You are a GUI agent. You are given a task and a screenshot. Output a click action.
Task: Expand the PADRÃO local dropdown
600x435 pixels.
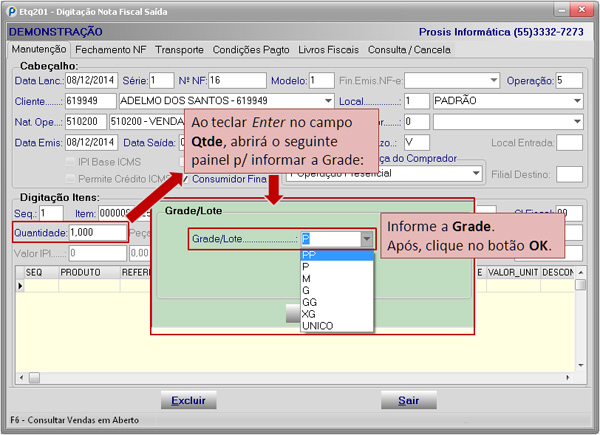click(x=577, y=101)
